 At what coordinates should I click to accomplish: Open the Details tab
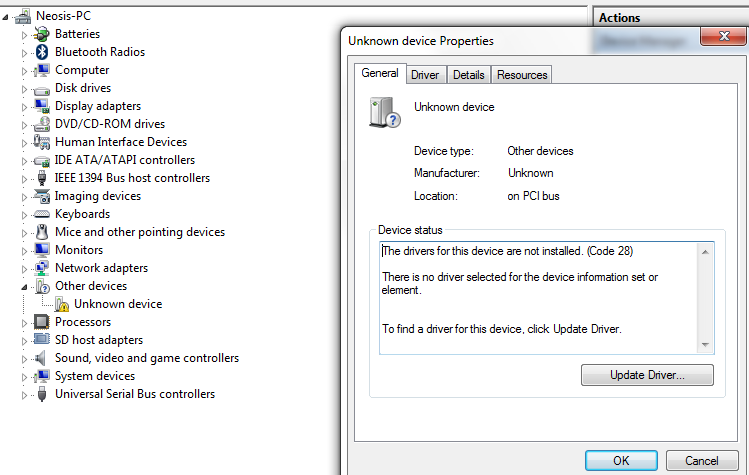tap(469, 75)
